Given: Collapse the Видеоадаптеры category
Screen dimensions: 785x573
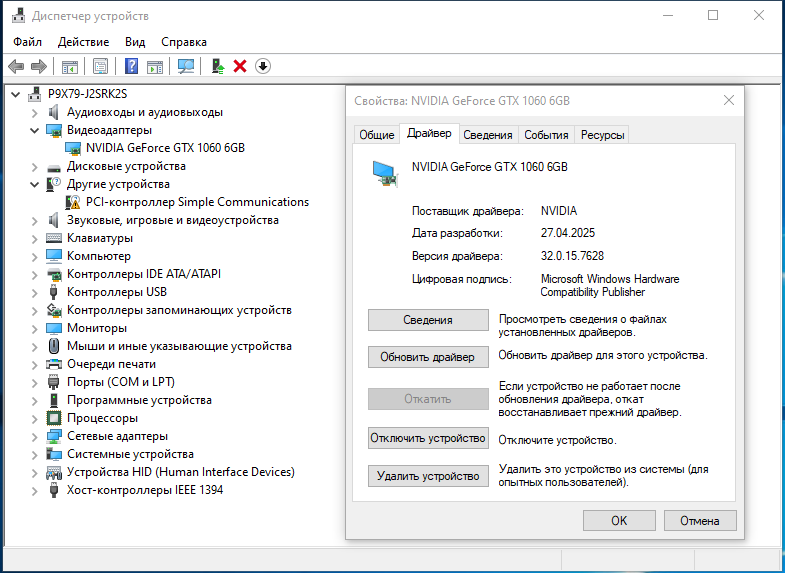Looking at the screenshot, I should click(35, 130).
